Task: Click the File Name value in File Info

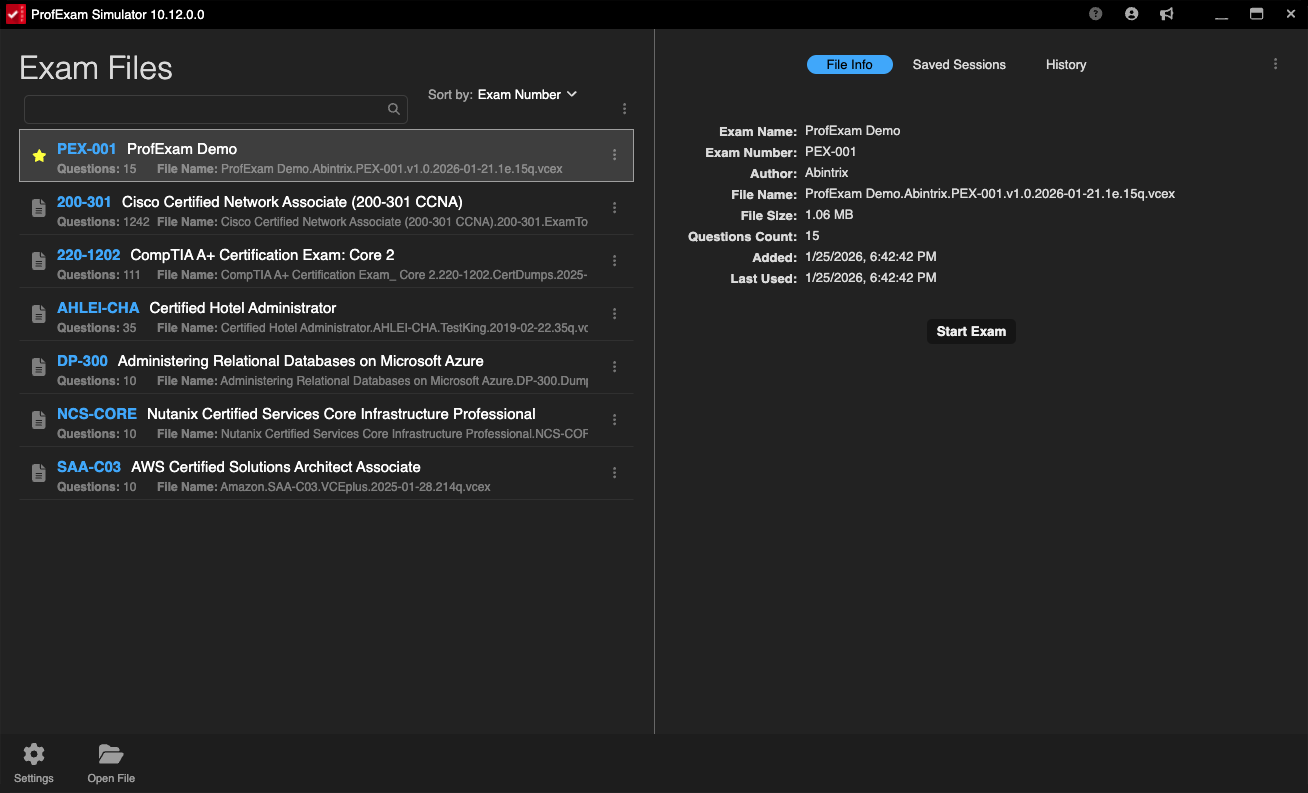Action: [x=990, y=194]
